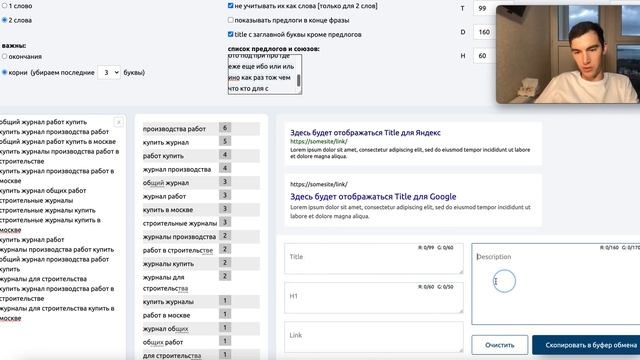
Task: Click the webcam video overlay
Action: [568, 54]
